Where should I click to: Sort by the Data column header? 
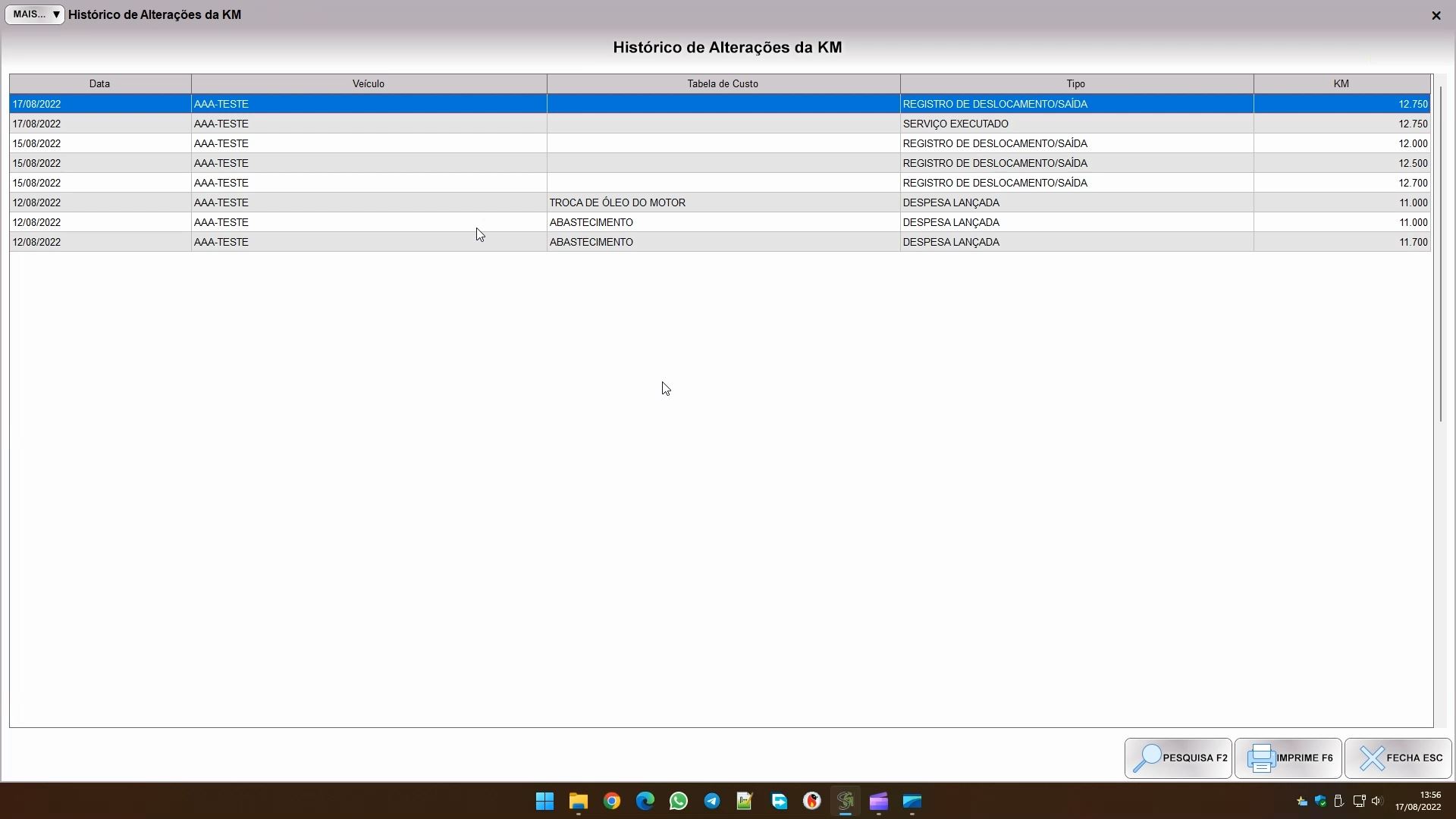coord(99,84)
